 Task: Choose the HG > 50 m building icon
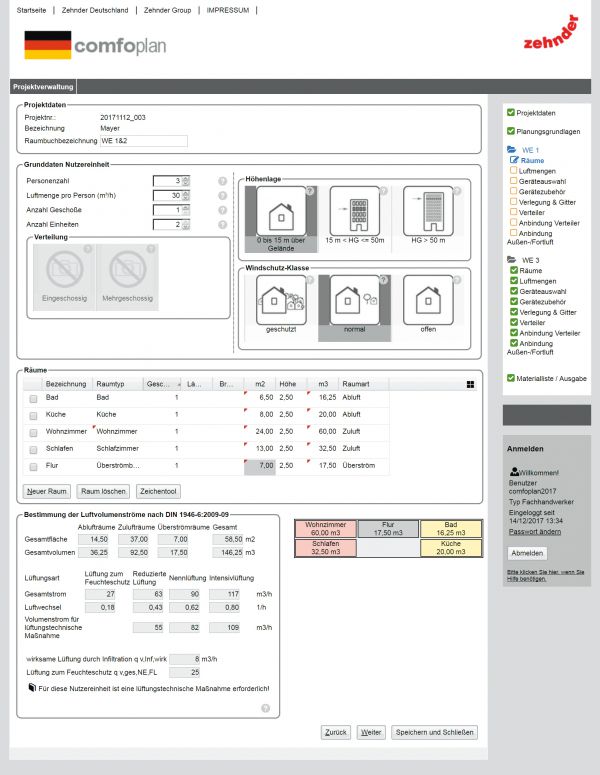point(428,212)
